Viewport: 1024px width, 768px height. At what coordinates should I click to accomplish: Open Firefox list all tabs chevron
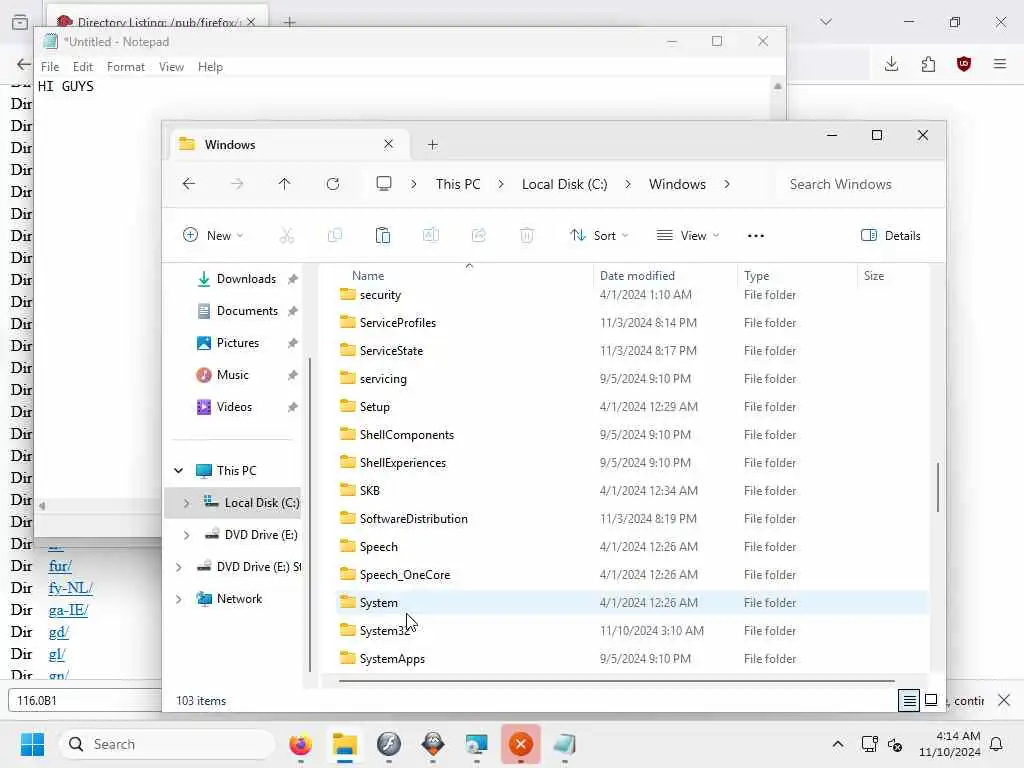click(826, 22)
